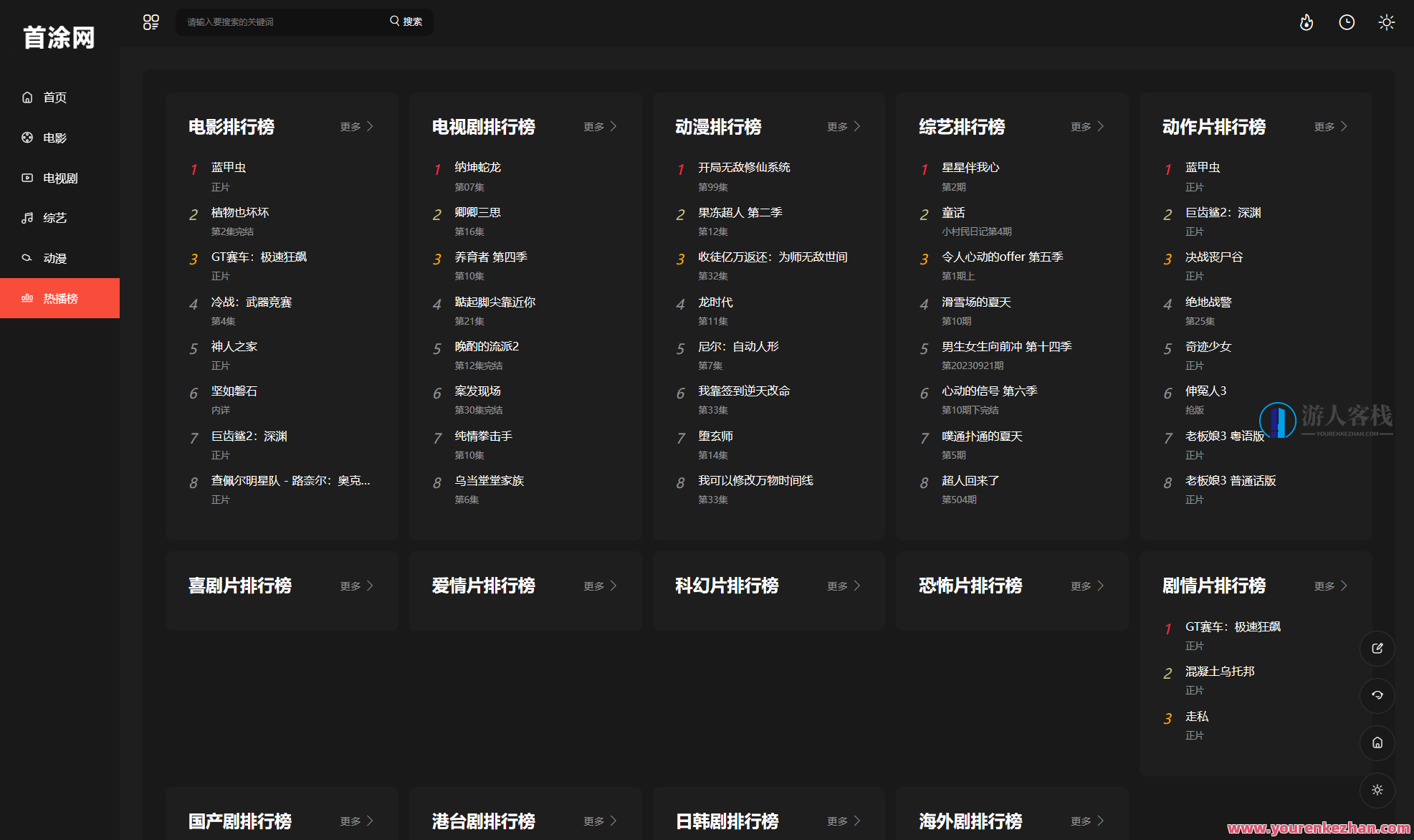Click the floating refresh arrow icon
The height and width of the screenshot is (840, 1414).
(1377, 695)
